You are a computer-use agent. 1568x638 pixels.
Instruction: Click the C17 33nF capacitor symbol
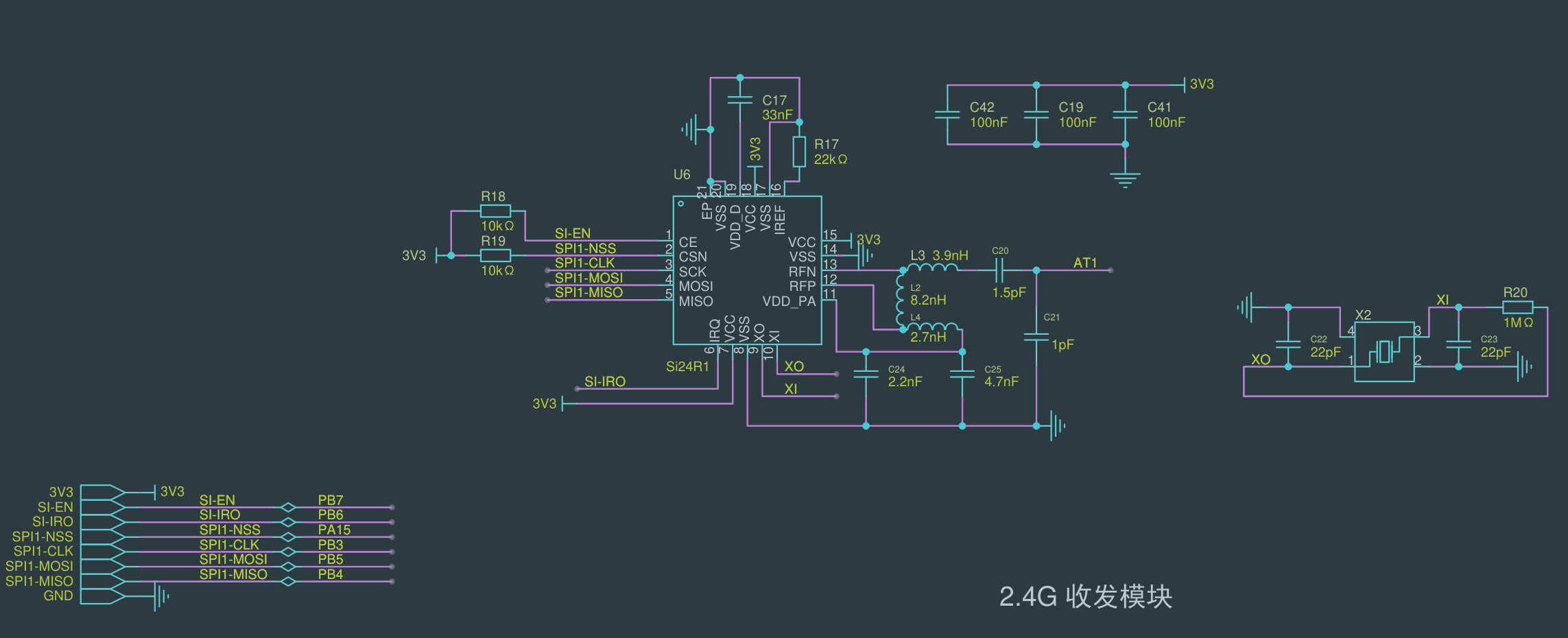click(740, 100)
